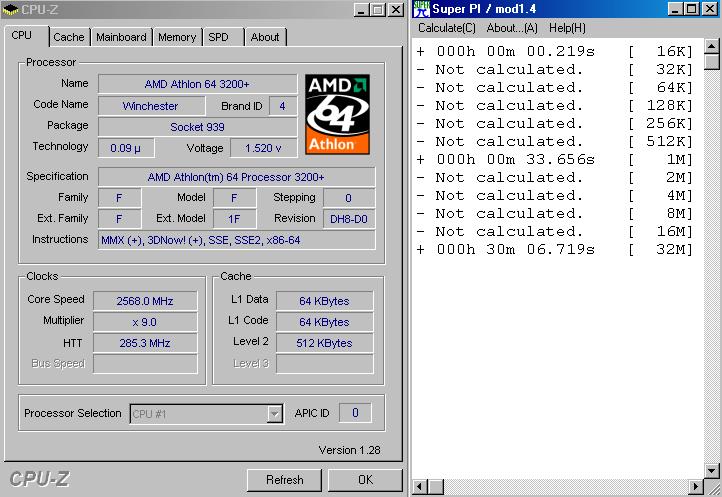Viewport: 722px width, 497px height.
Task: Click the Code Name value Winchester
Action: [151, 106]
